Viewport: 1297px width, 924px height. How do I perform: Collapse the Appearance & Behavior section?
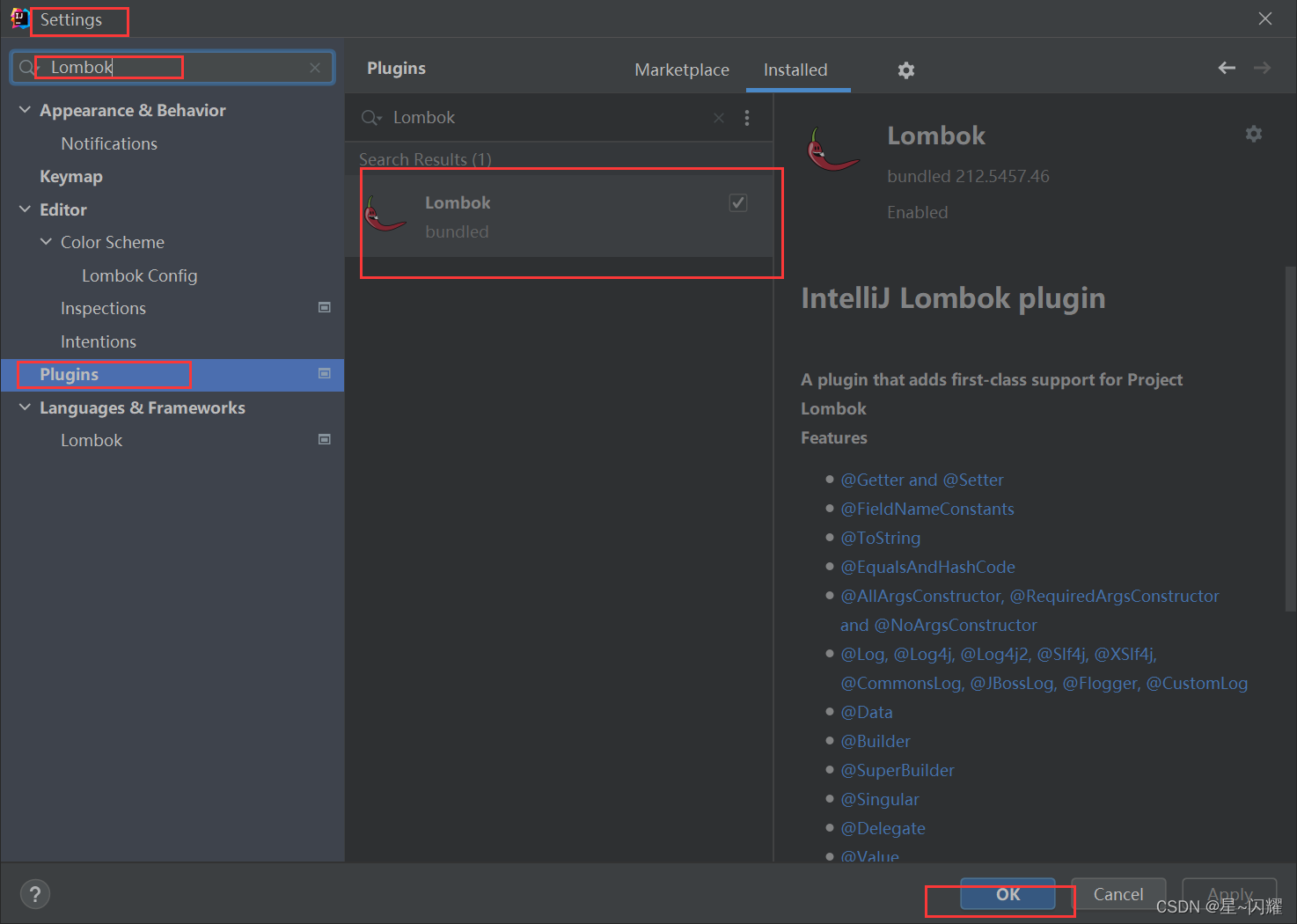click(x=25, y=110)
